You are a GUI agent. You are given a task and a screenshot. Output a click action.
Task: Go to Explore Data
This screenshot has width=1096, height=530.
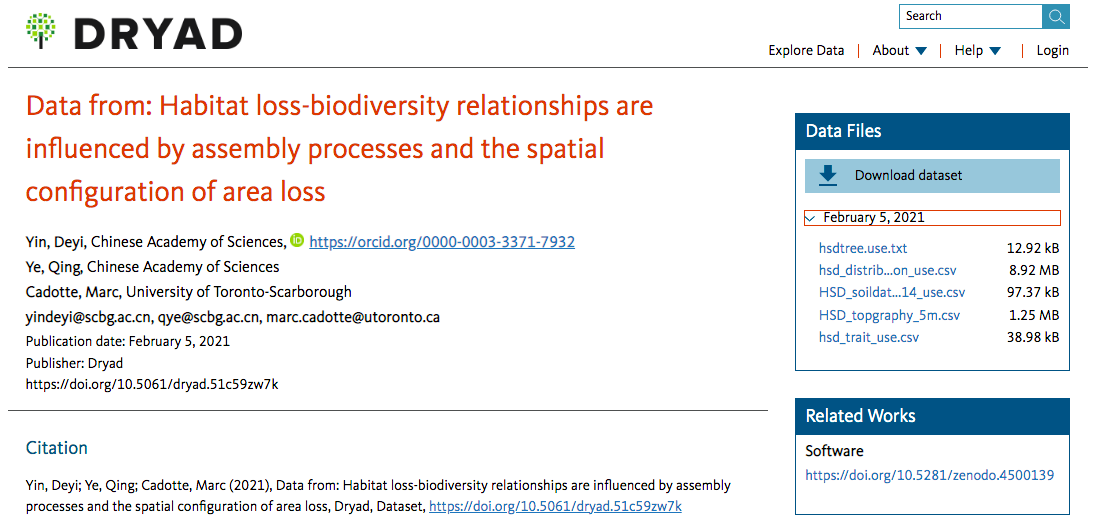806,51
